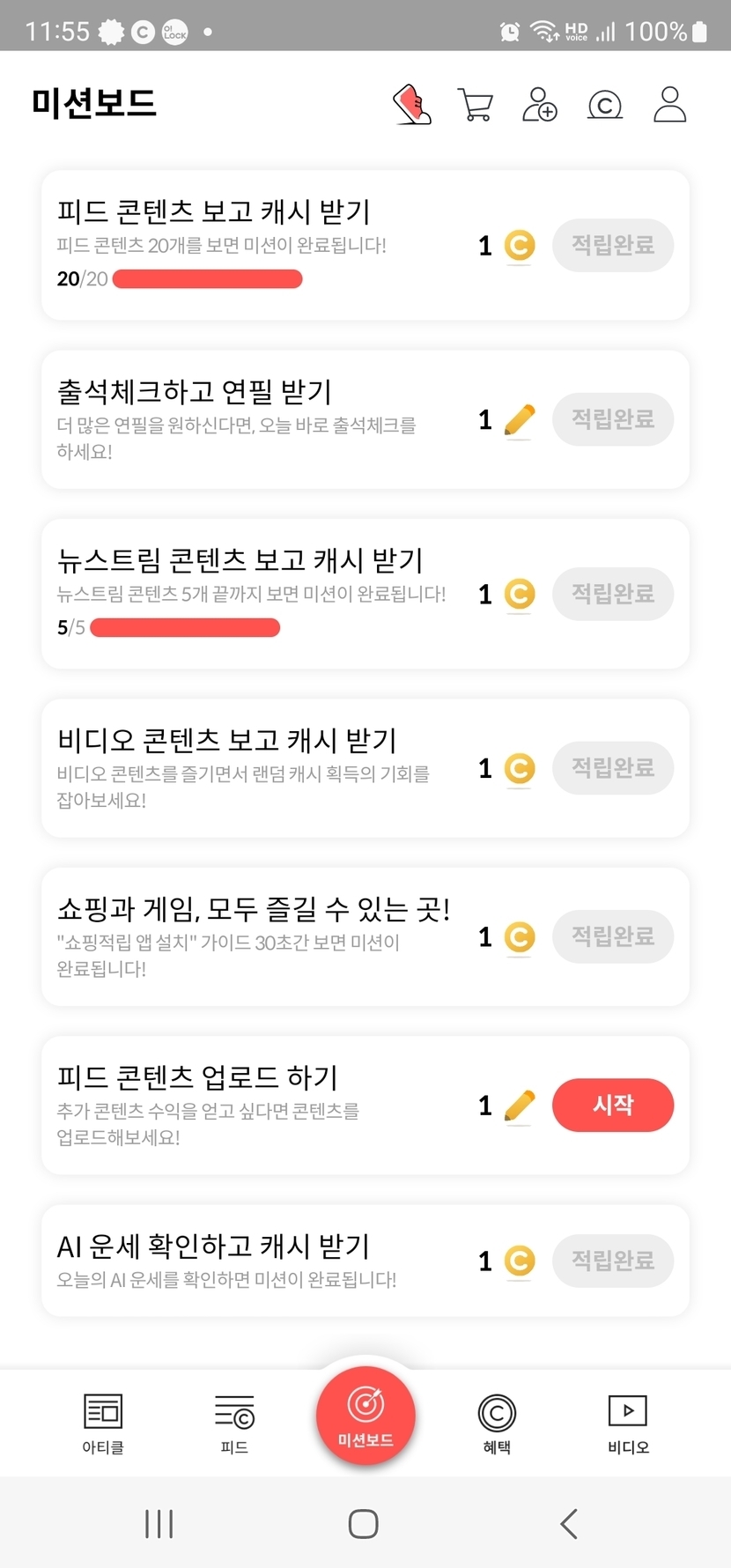Image resolution: width=731 pixels, height=1568 pixels.
Task: Tap 적립완료 for 피드 콘텐츠 보고 캐시 받기
Action: point(613,245)
